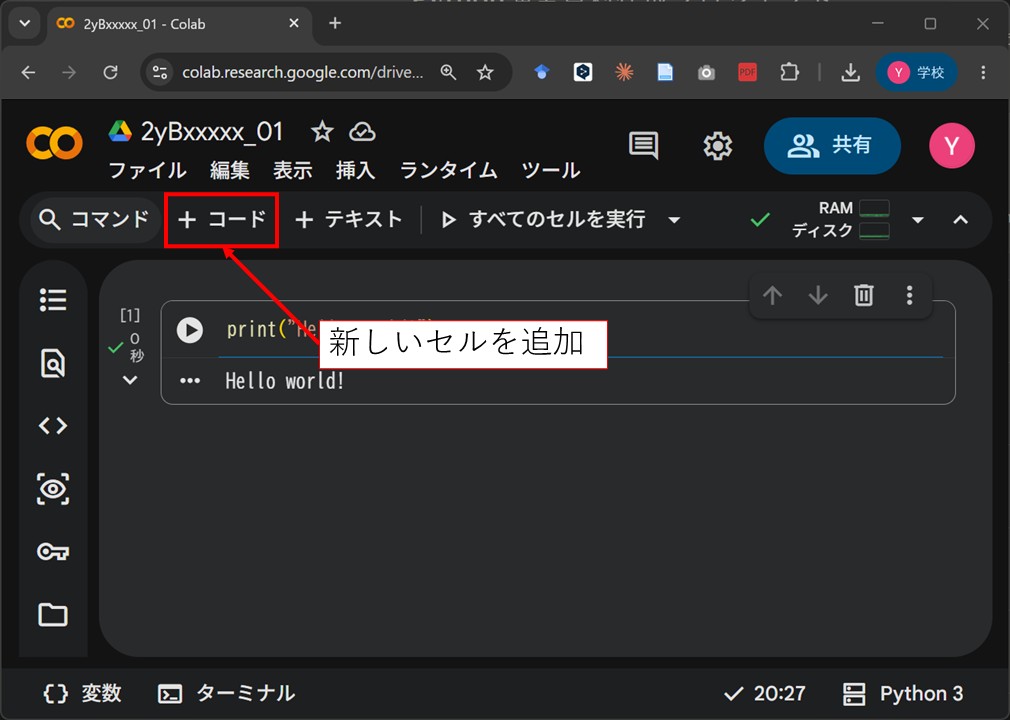Reload the page with refresh icon
1010x720 pixels.
pos(111,72)
